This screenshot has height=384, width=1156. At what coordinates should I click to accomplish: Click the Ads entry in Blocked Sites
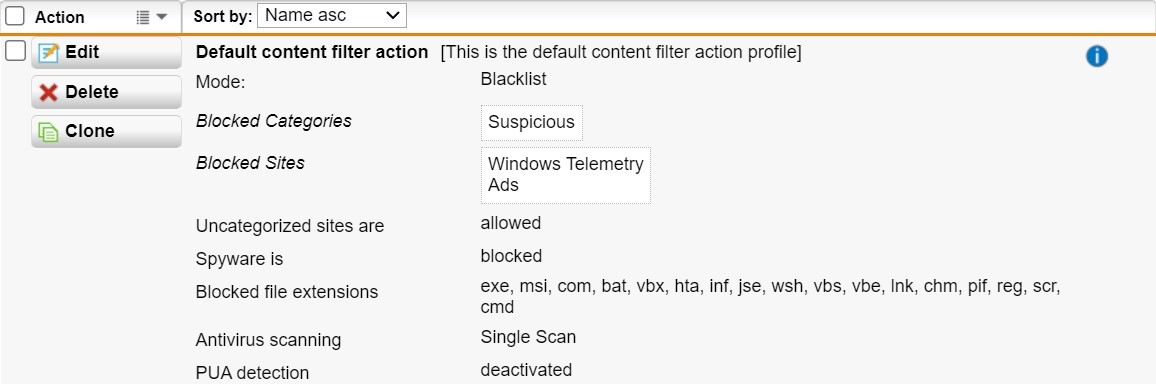click(x=503, y=185)
